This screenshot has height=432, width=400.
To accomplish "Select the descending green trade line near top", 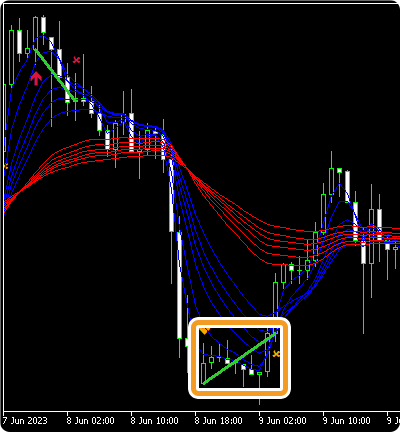I will pos(55,75).
